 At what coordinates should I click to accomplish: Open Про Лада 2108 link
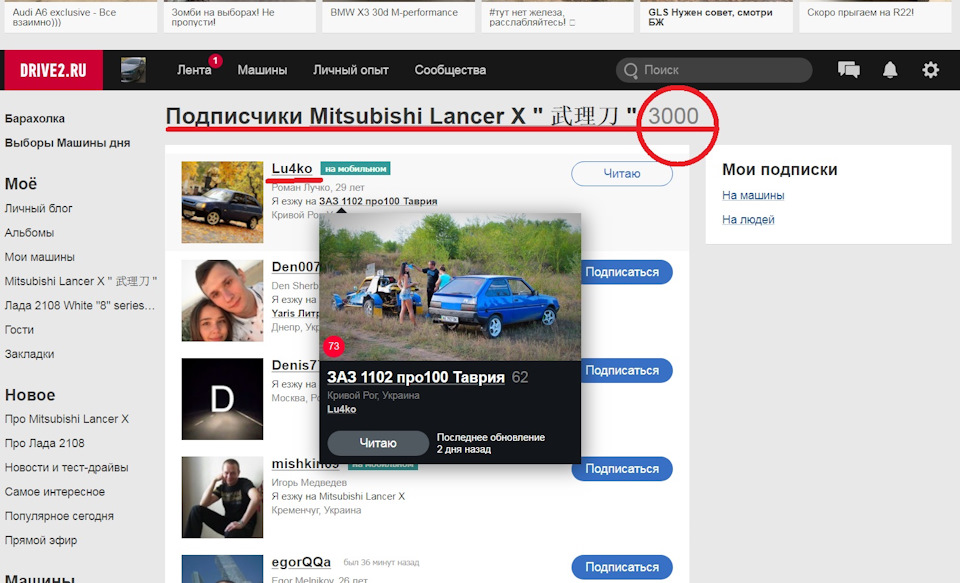coord(45,443)
